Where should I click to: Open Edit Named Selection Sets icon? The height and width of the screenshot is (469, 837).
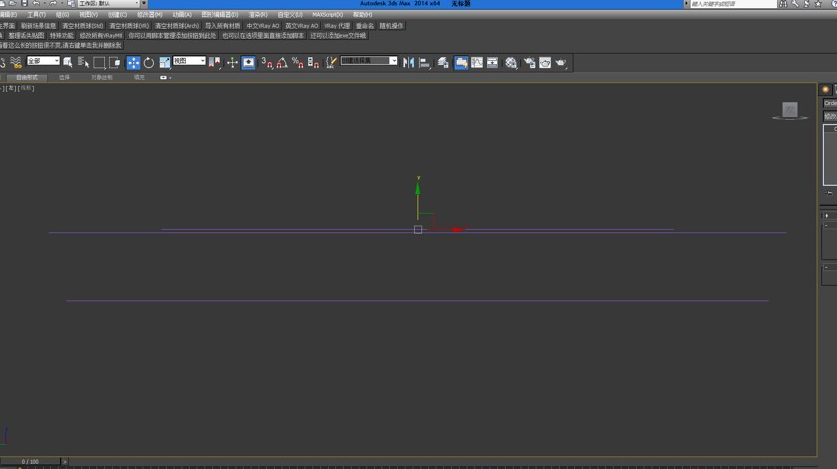331,62
